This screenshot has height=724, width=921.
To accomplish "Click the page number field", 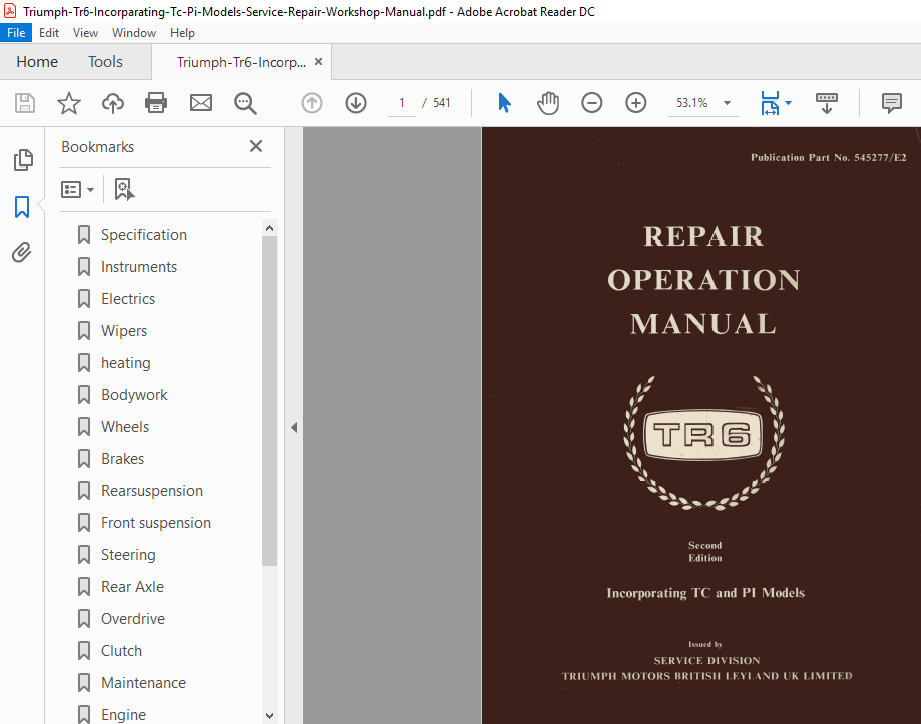I will click(402, 103).
